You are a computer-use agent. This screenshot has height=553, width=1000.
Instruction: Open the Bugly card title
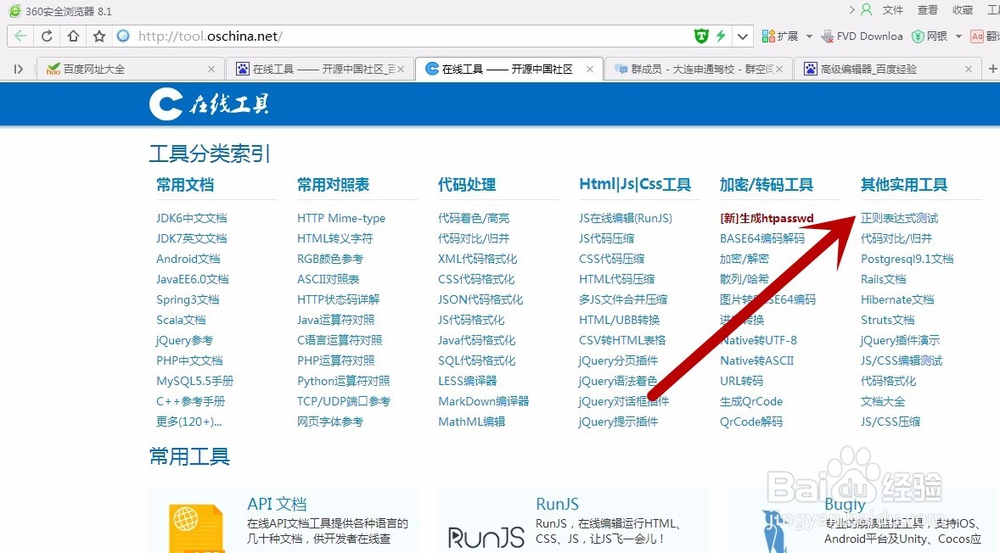pos(844,505)
